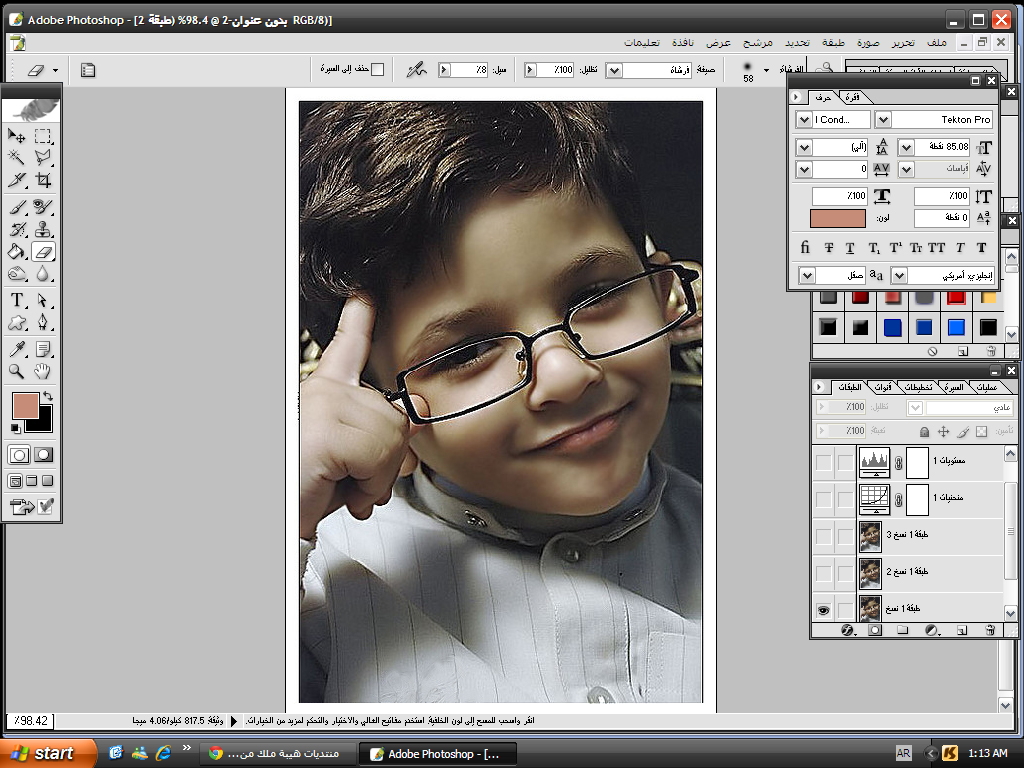The image size is (1024, 768).
Task: Open the 'مرشح' (Filter) menu
Action: tap(758, 42)
